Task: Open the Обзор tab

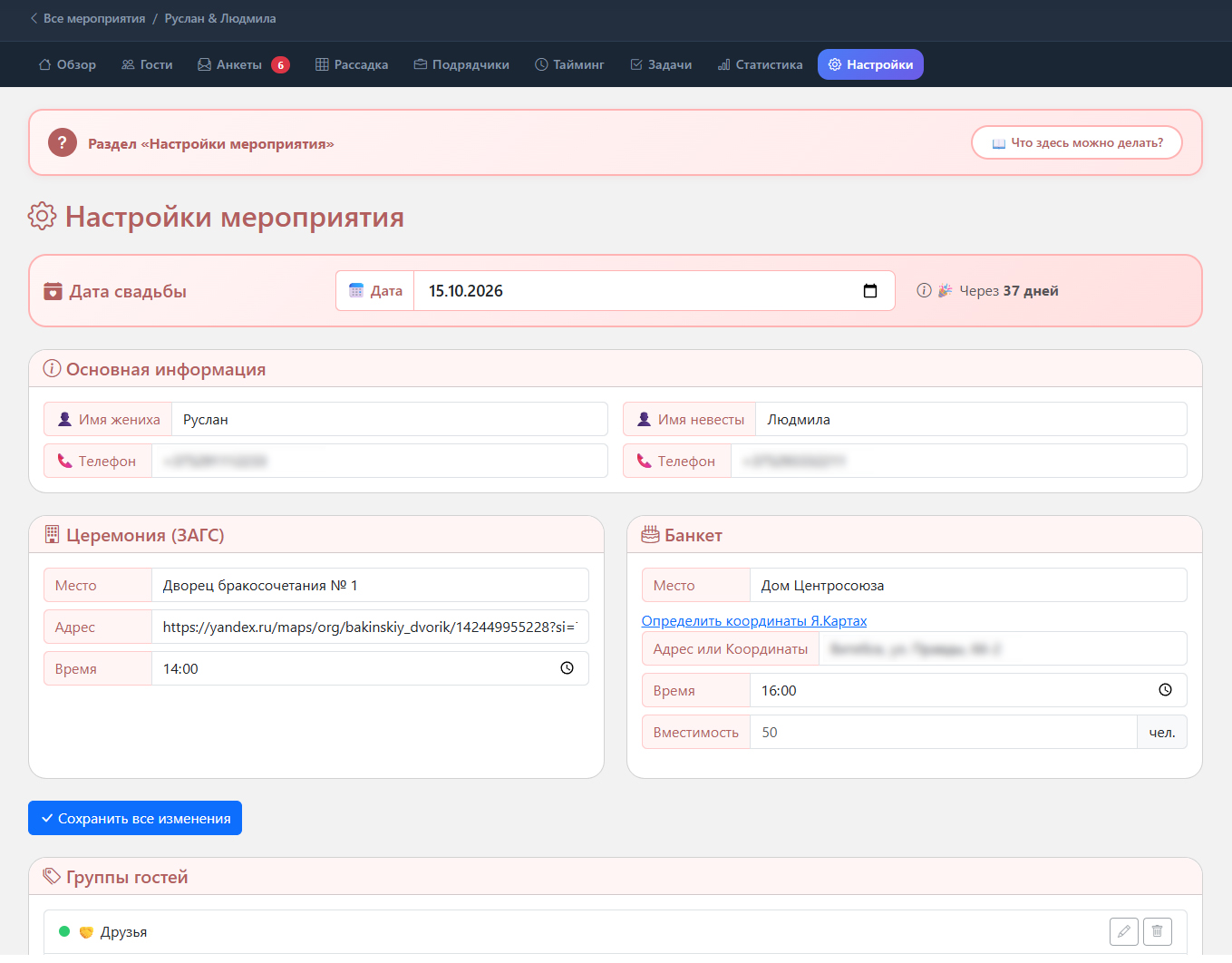Action: click(67, 64)
